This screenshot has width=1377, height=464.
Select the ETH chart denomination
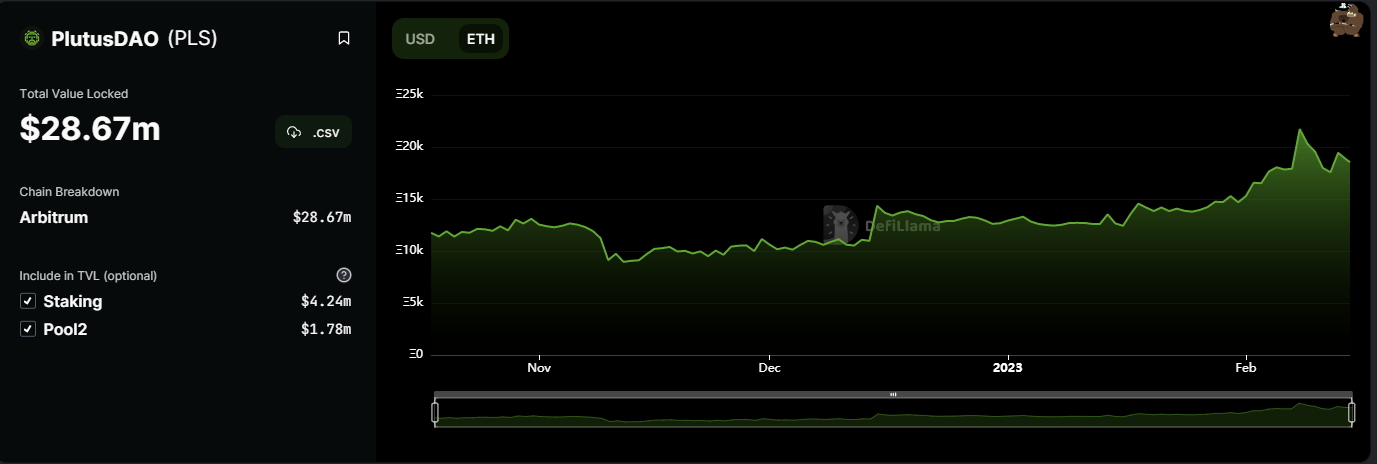click(x=481, y=39)
